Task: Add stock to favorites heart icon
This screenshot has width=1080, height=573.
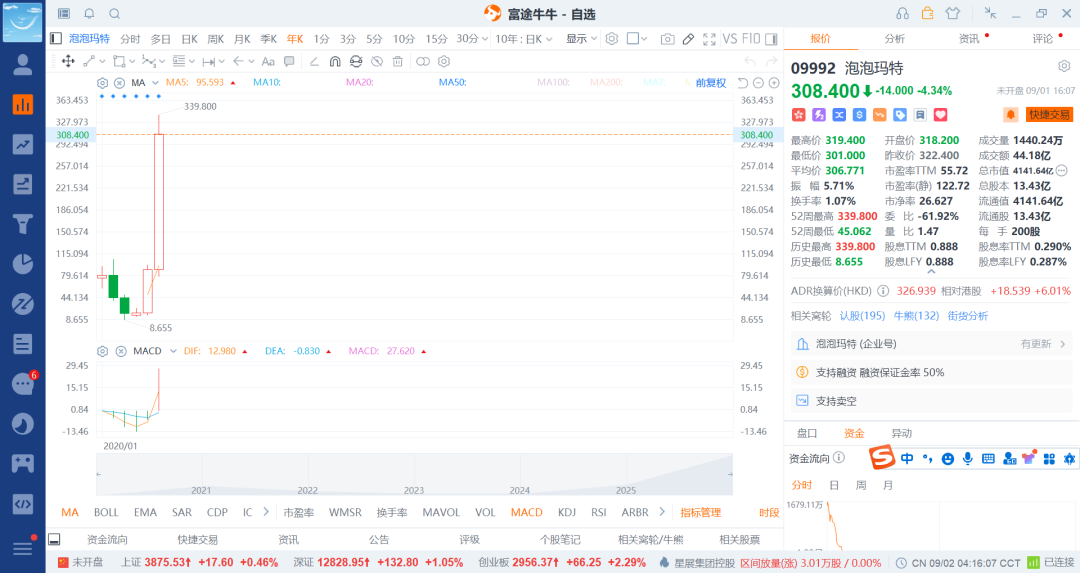Action: tap(940, 115)
